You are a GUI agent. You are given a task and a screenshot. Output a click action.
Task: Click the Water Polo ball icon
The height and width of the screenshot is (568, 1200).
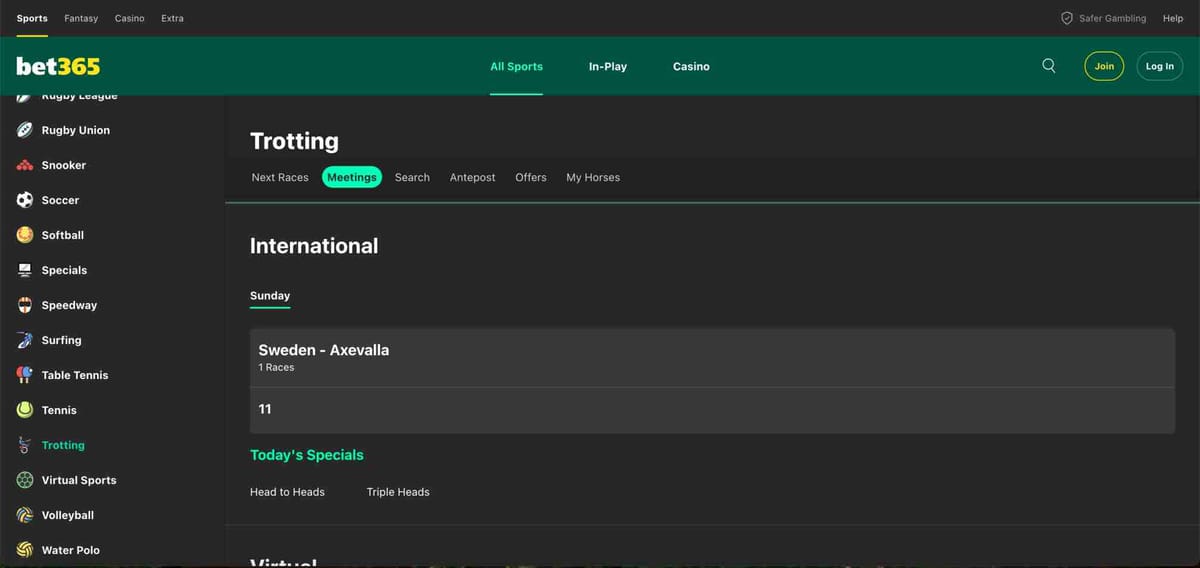click(x=25, y=550)
